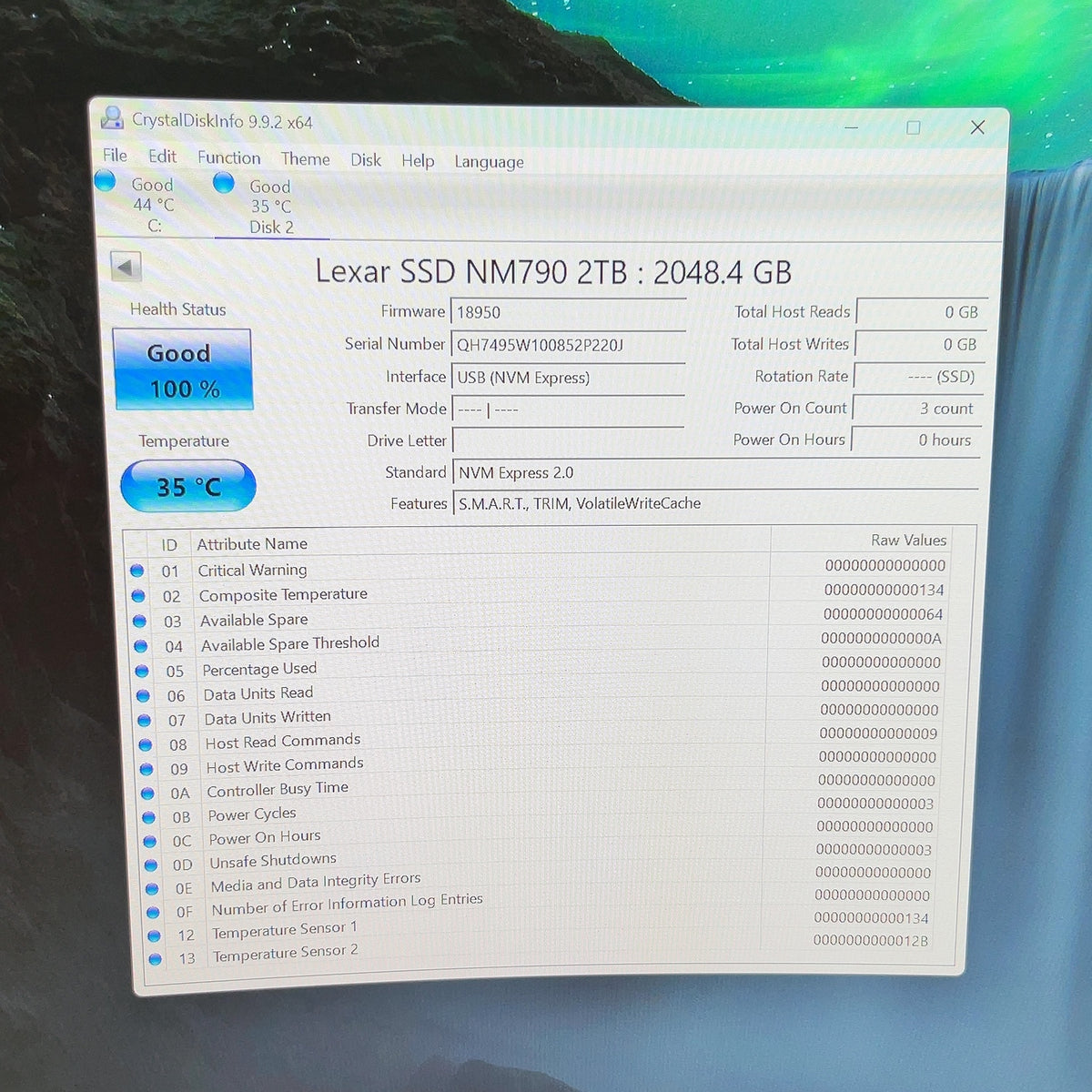Click raw value 00000000000064
This screenshot has height=1092, width=1092.
(x=883, y=614)
